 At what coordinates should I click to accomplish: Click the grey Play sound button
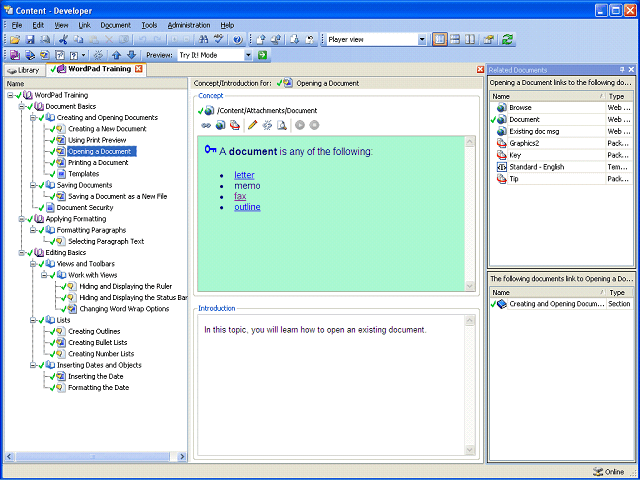300,125
